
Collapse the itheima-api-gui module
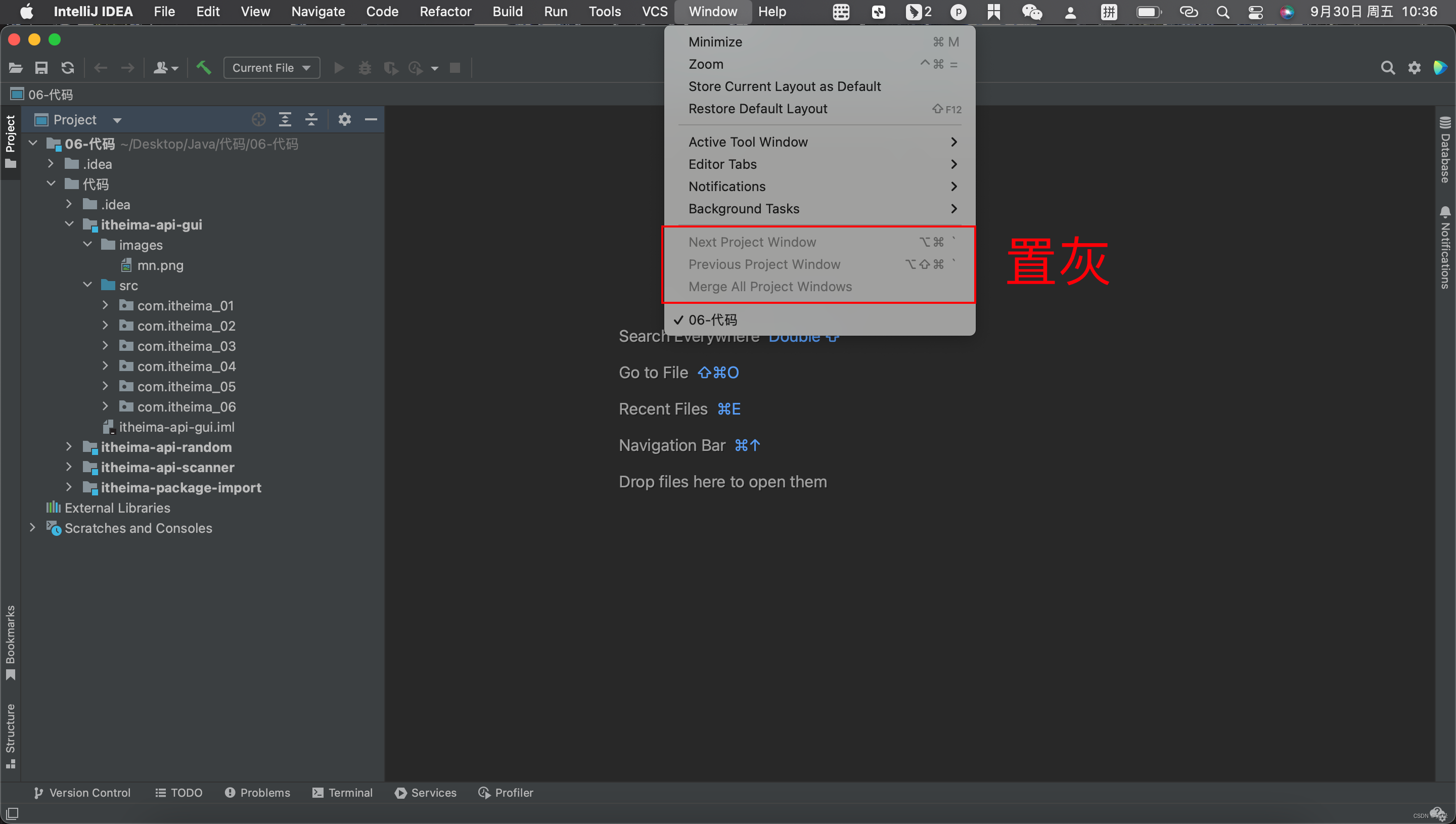coord(70,224)
